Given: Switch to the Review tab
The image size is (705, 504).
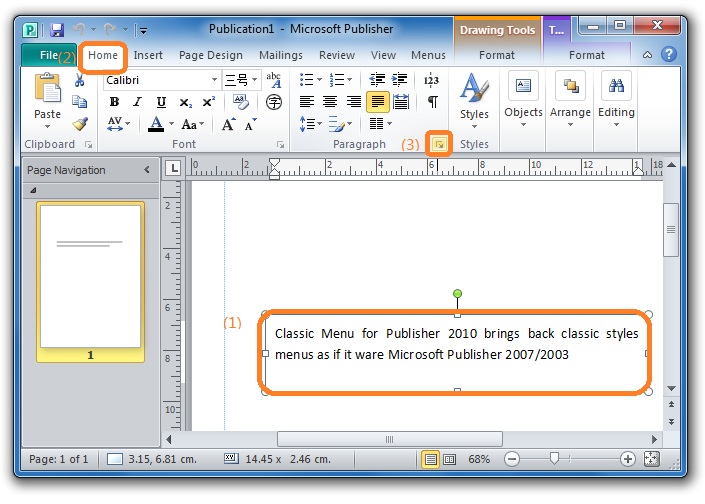Looking at the screenshot, I should (x=337, y=55).
